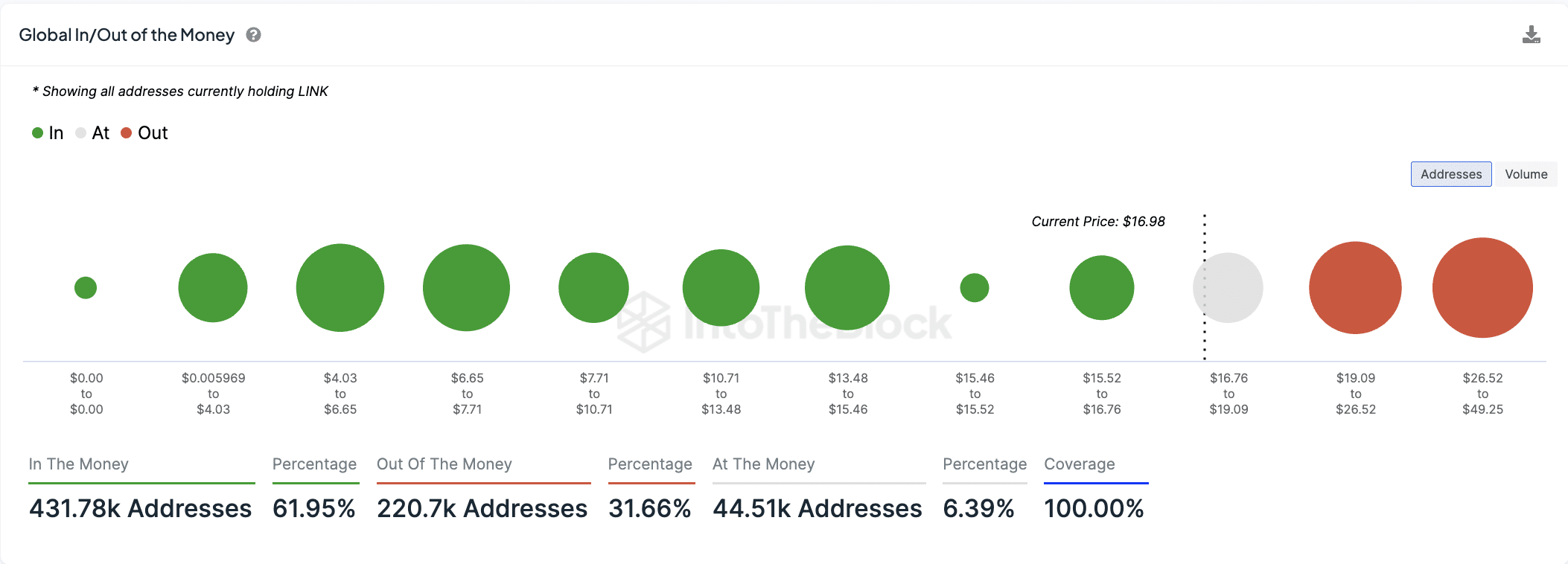
Task: Click the 220.7k Addresses value
Action: (x=482, y=508)
